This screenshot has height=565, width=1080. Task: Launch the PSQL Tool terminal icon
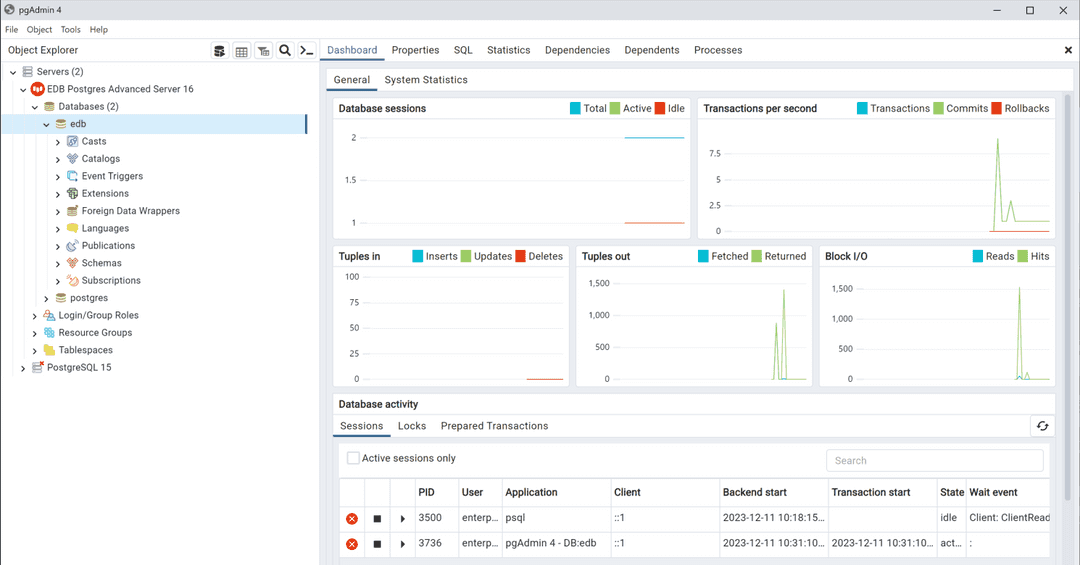pyautogui.click(x=307, y=51)
